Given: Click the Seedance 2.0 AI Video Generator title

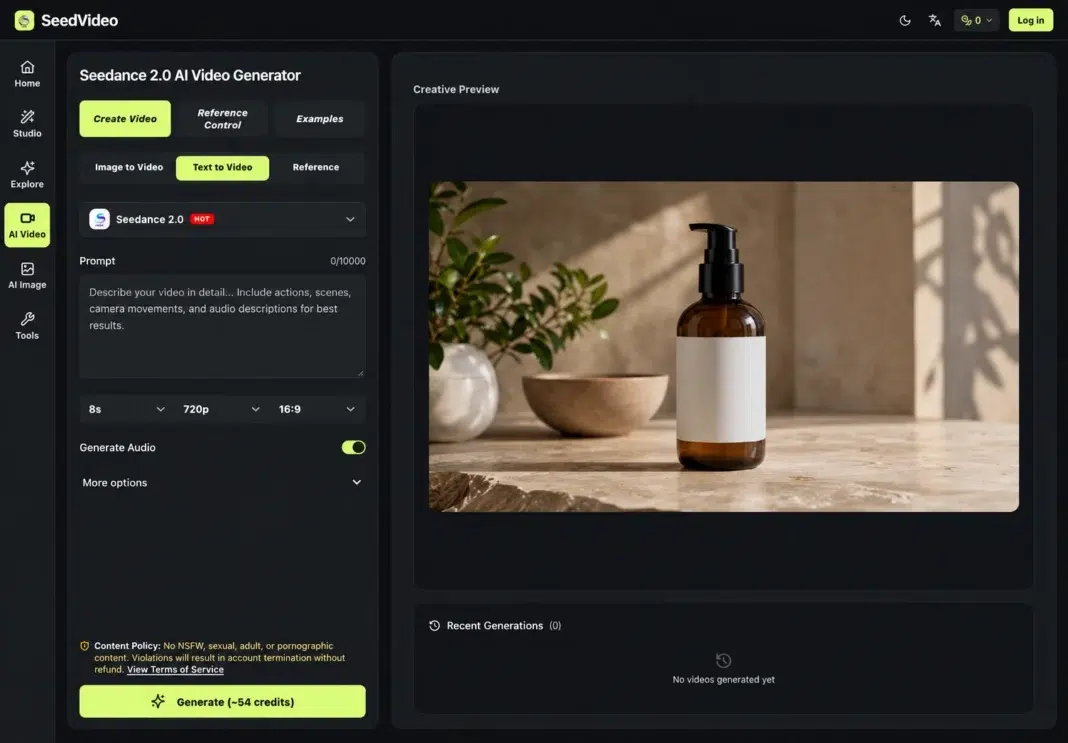Looking at the screenshot, I should click(190, 76).
